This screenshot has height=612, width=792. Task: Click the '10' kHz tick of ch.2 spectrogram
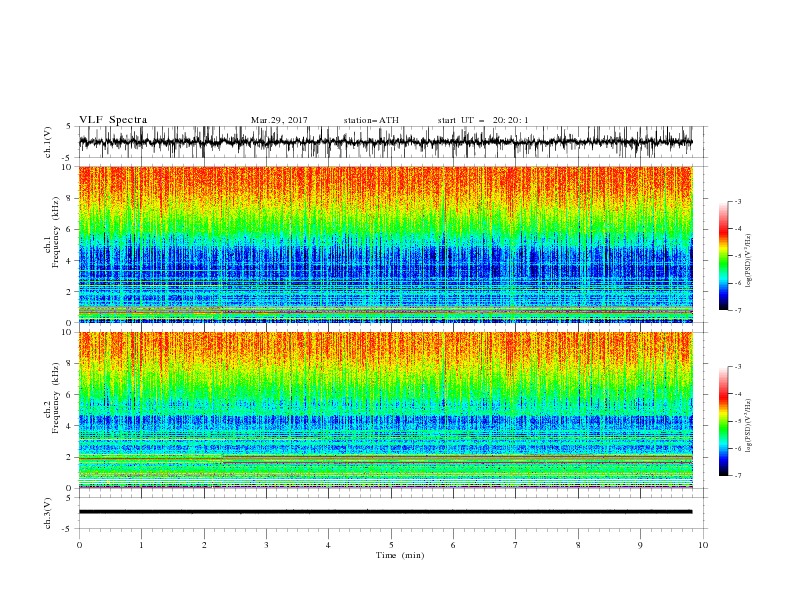click(69, 332)
